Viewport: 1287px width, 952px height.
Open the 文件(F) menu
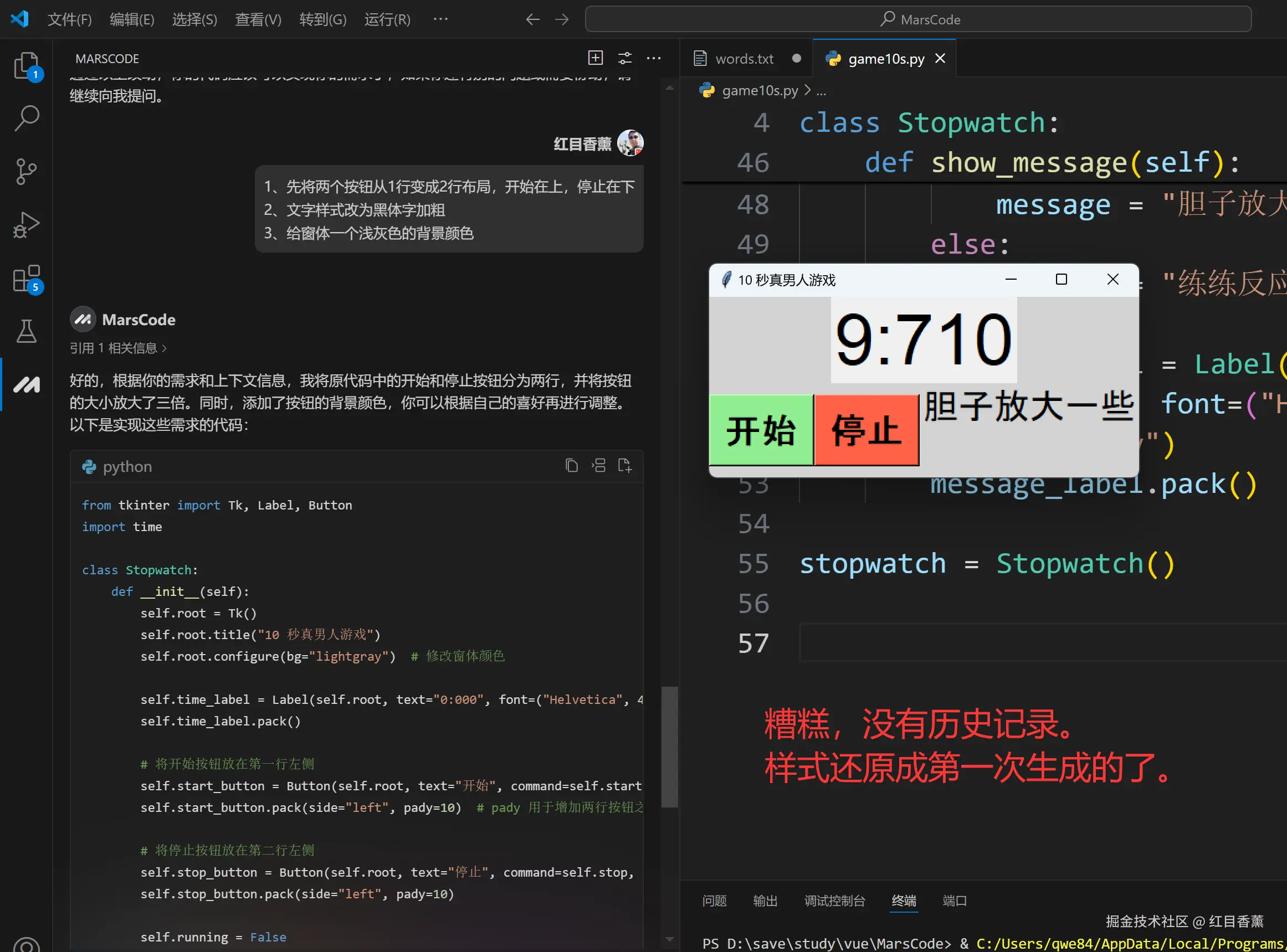[x=69, y=19]
